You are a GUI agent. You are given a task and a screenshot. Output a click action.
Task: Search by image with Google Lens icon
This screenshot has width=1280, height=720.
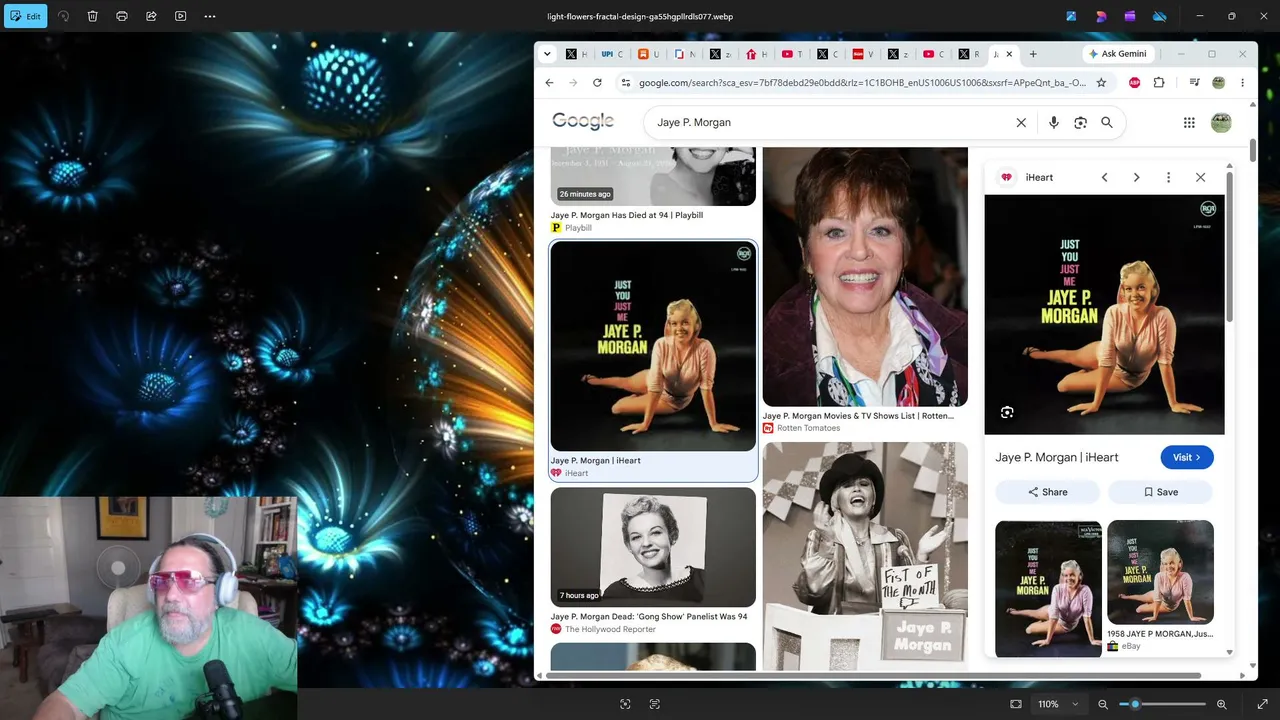1080,122
